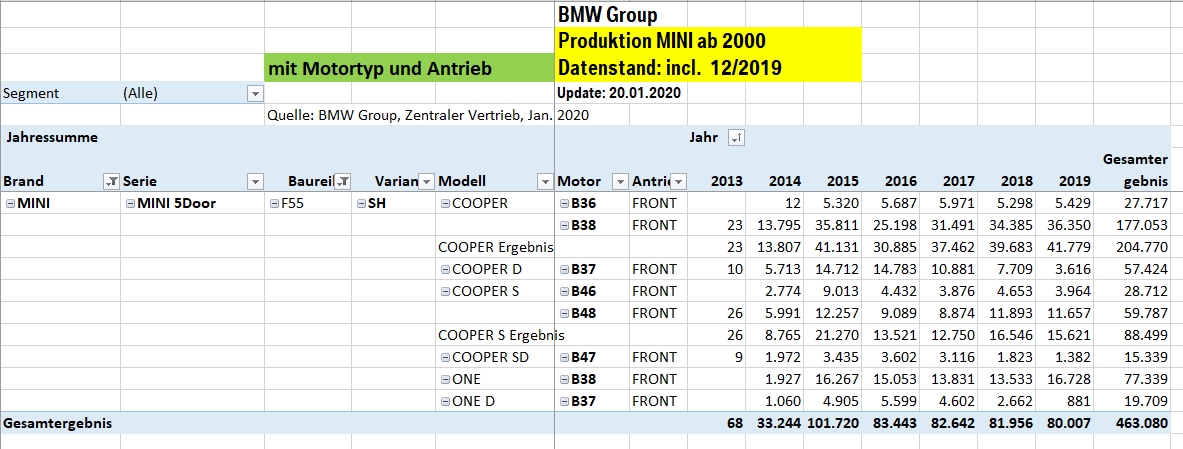The height and width of the screenshot is (449, 1183).
Task: Open the Jahr sort and filter button
Action: point(735,138)
